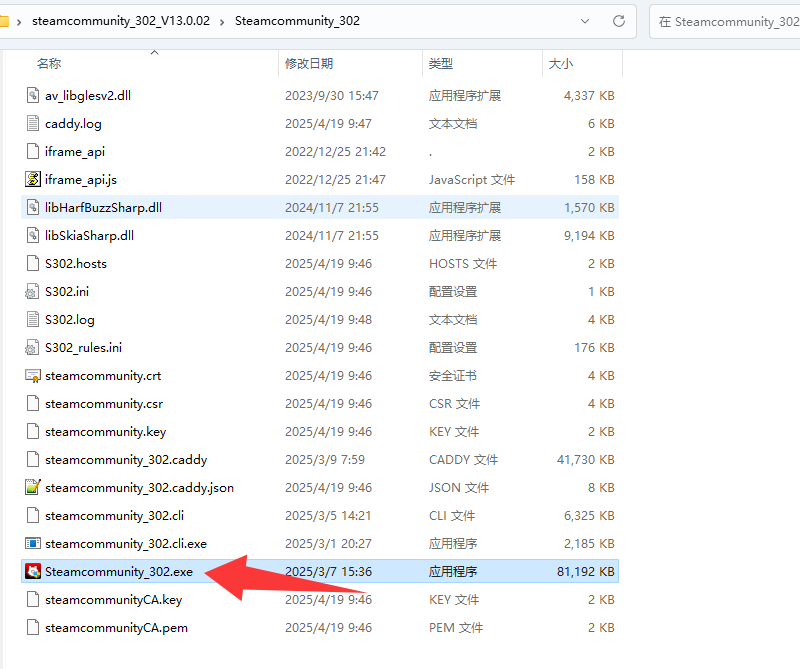Sort files by the 大小 column header

560,63
